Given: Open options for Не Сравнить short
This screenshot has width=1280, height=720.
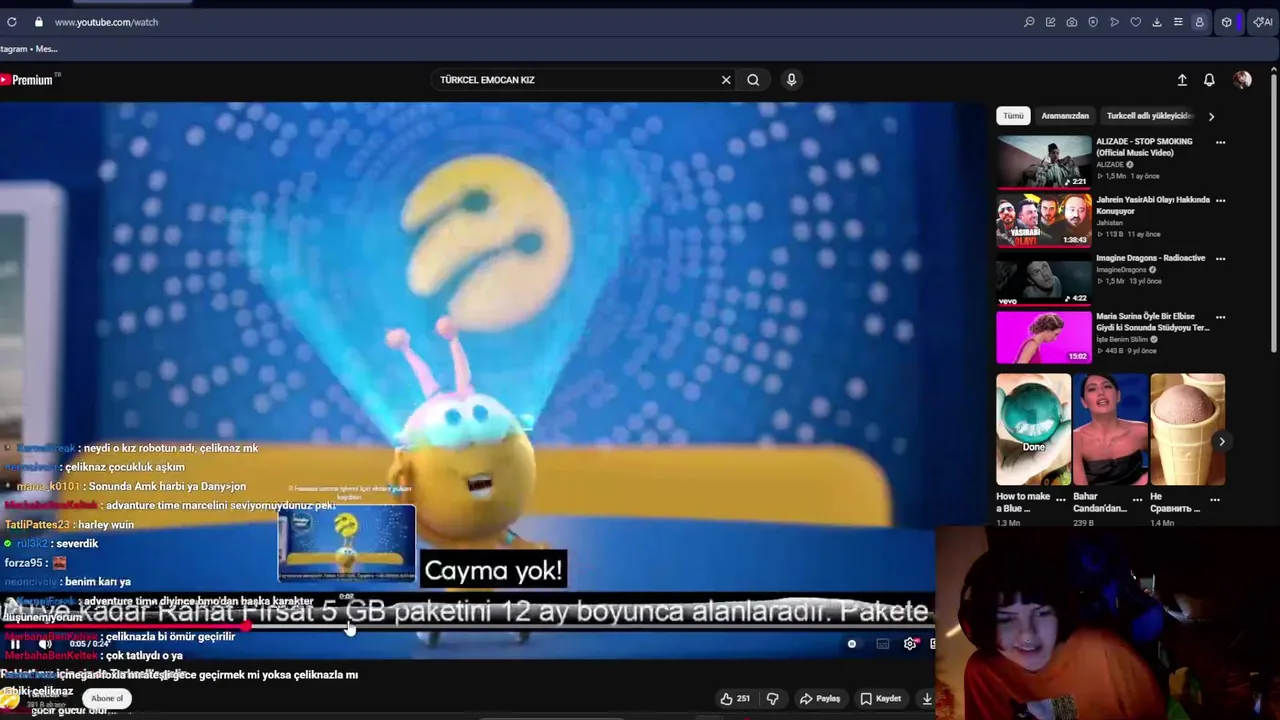Looking at the screenshot, I should pyautogui.click(x=1215, y=499).
